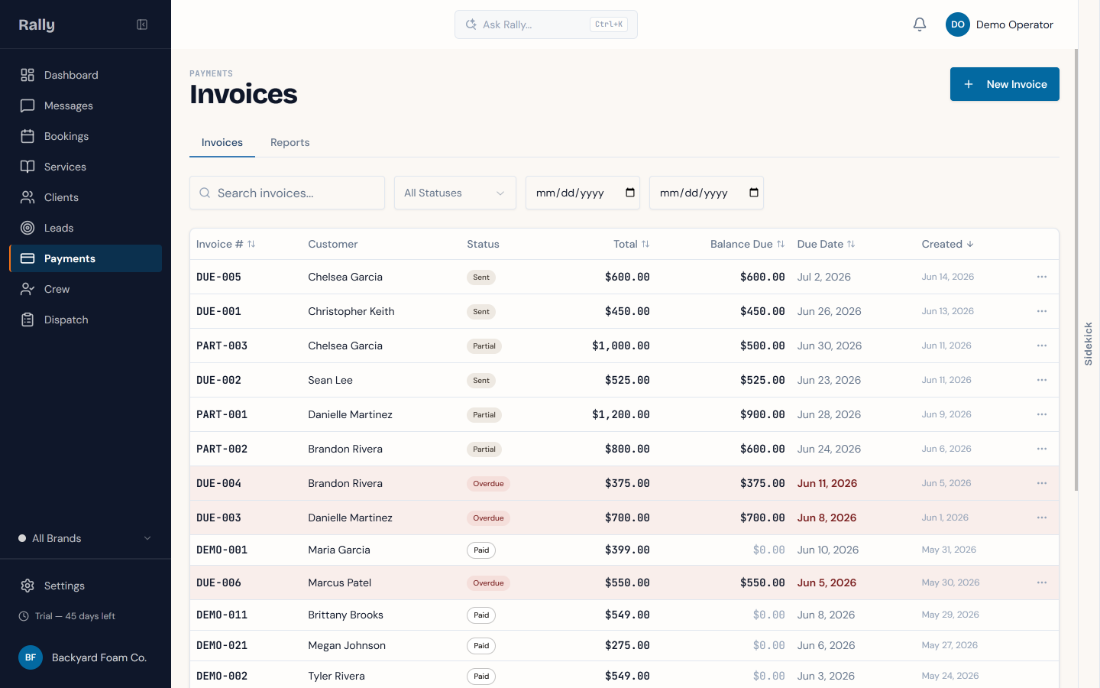Collapse the sidebar with the panel icon
Viewport: 1100px width, 688px height.
point(142,25)
